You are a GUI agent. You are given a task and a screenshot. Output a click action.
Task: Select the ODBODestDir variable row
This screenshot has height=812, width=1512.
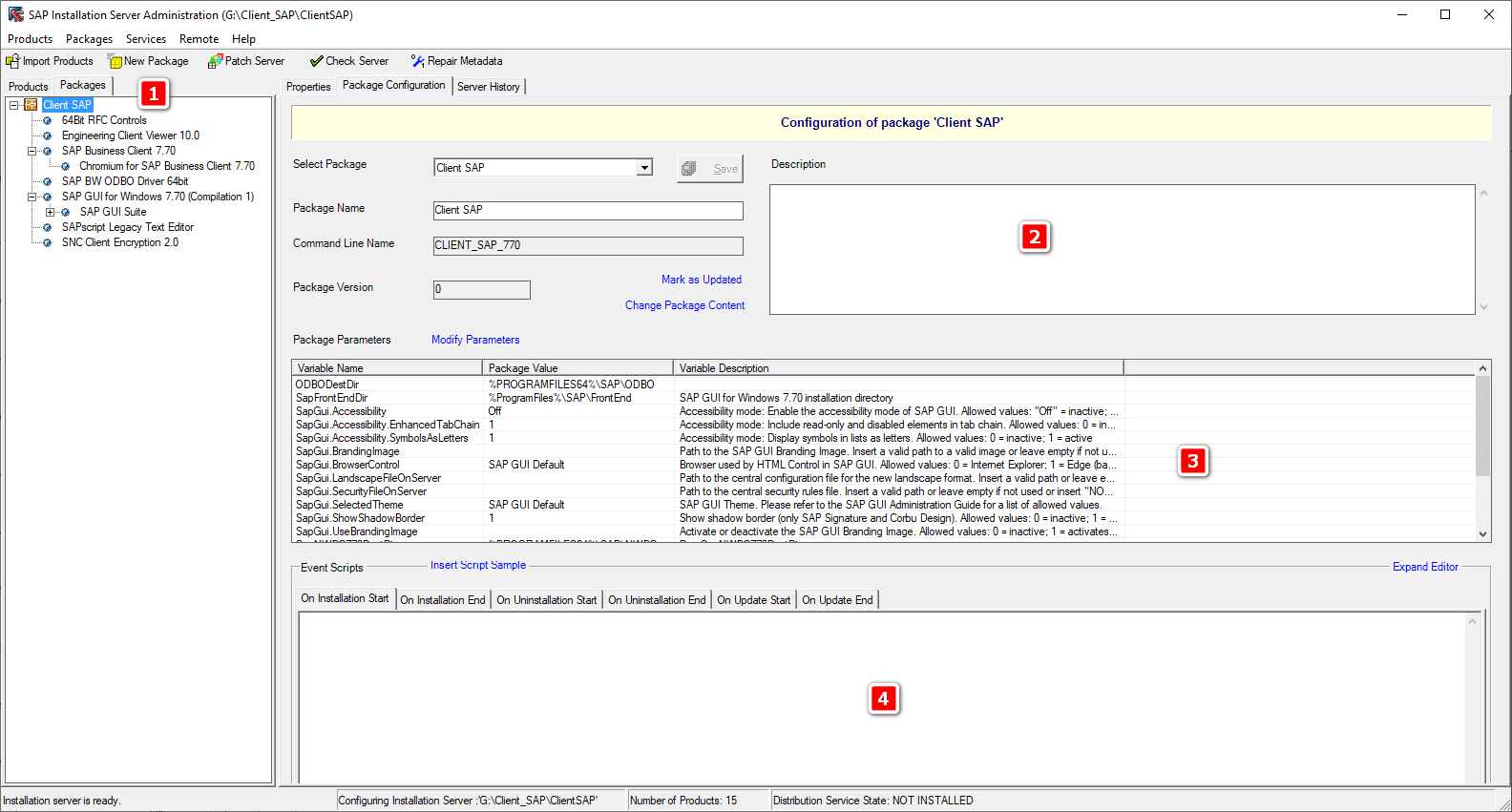884,385
